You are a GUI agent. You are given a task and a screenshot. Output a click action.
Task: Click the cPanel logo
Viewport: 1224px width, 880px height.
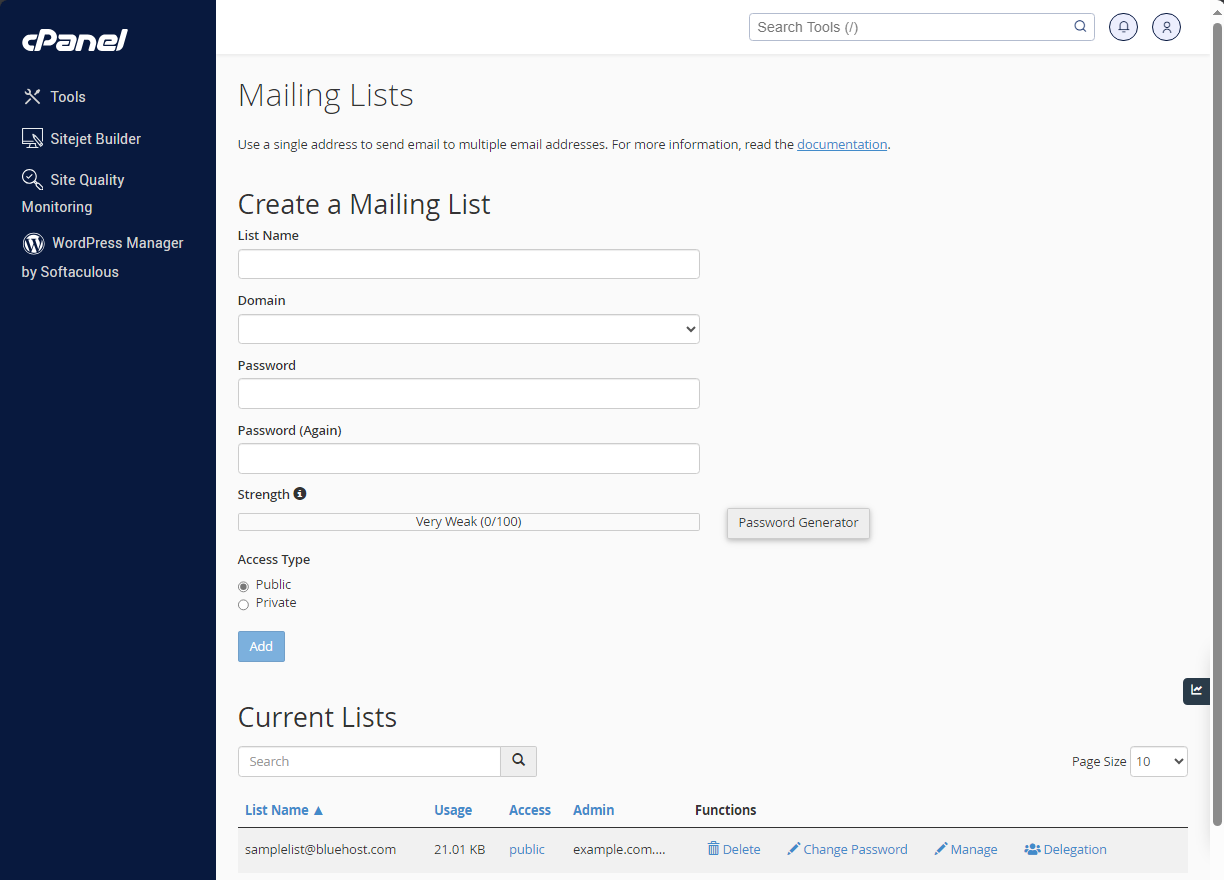[x=74, y=40]
